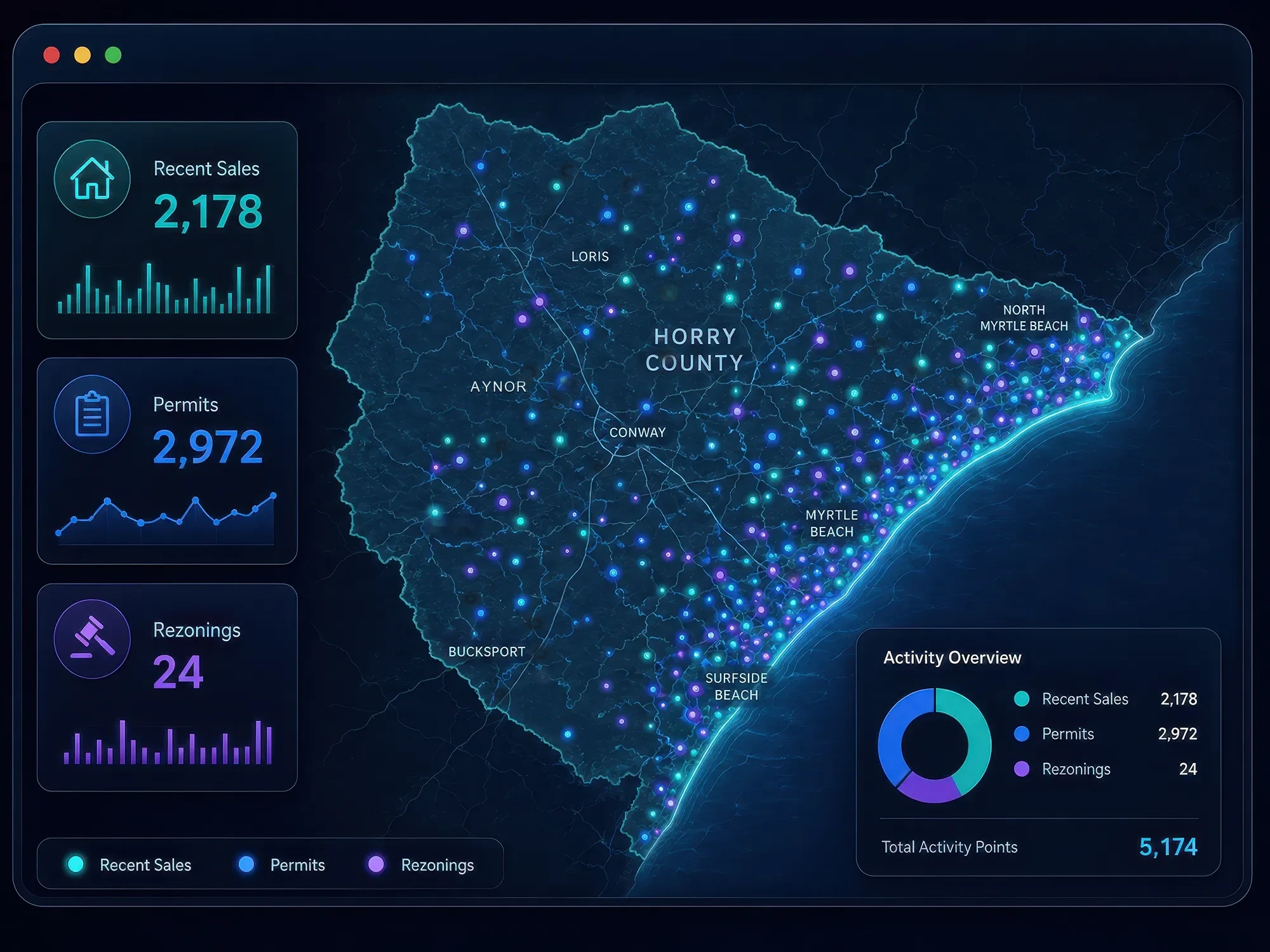Image resolution: width=1270 pixels, height=952 pixels.
Task: Open the Recent Sales bar chart
Action: tap(164, 289)
